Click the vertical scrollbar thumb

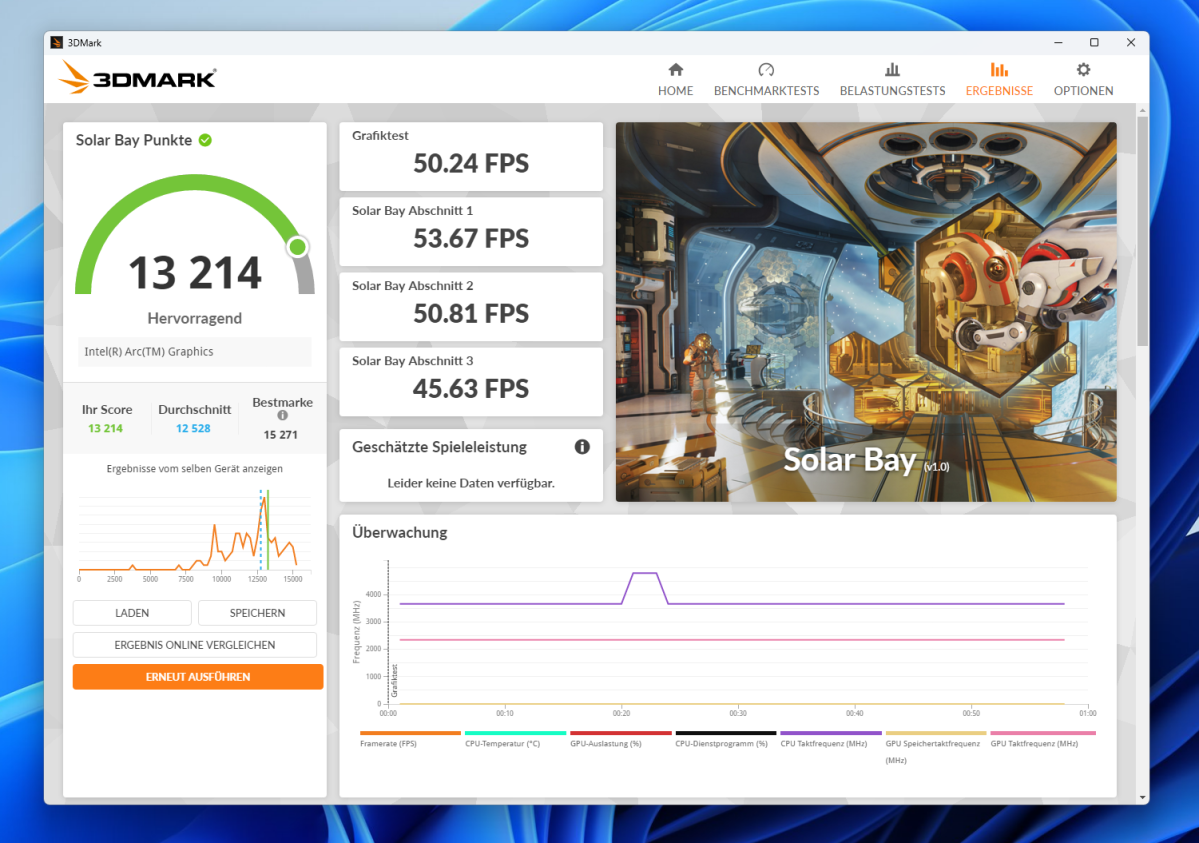click(1142, 231)
